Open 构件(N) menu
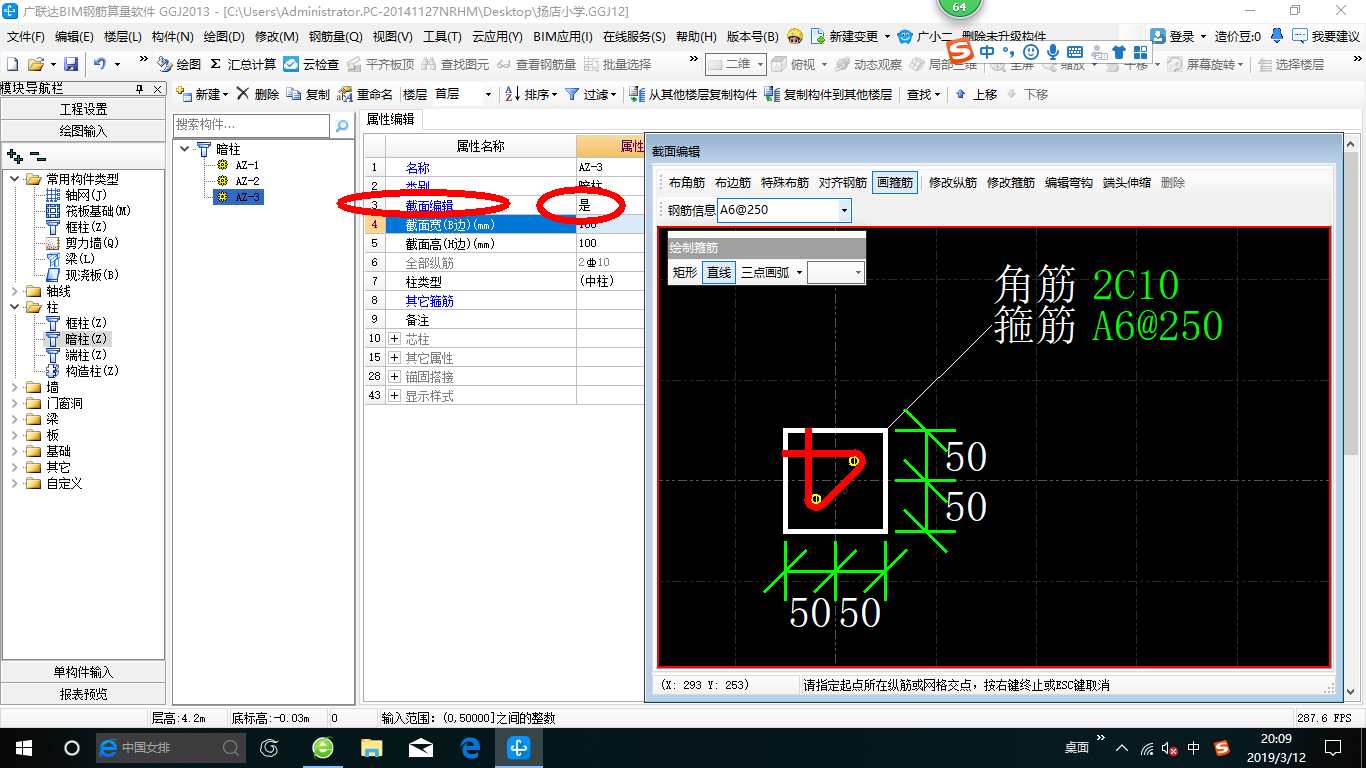The width and height of the screenshot is (1366, 768). click(172, 37)
